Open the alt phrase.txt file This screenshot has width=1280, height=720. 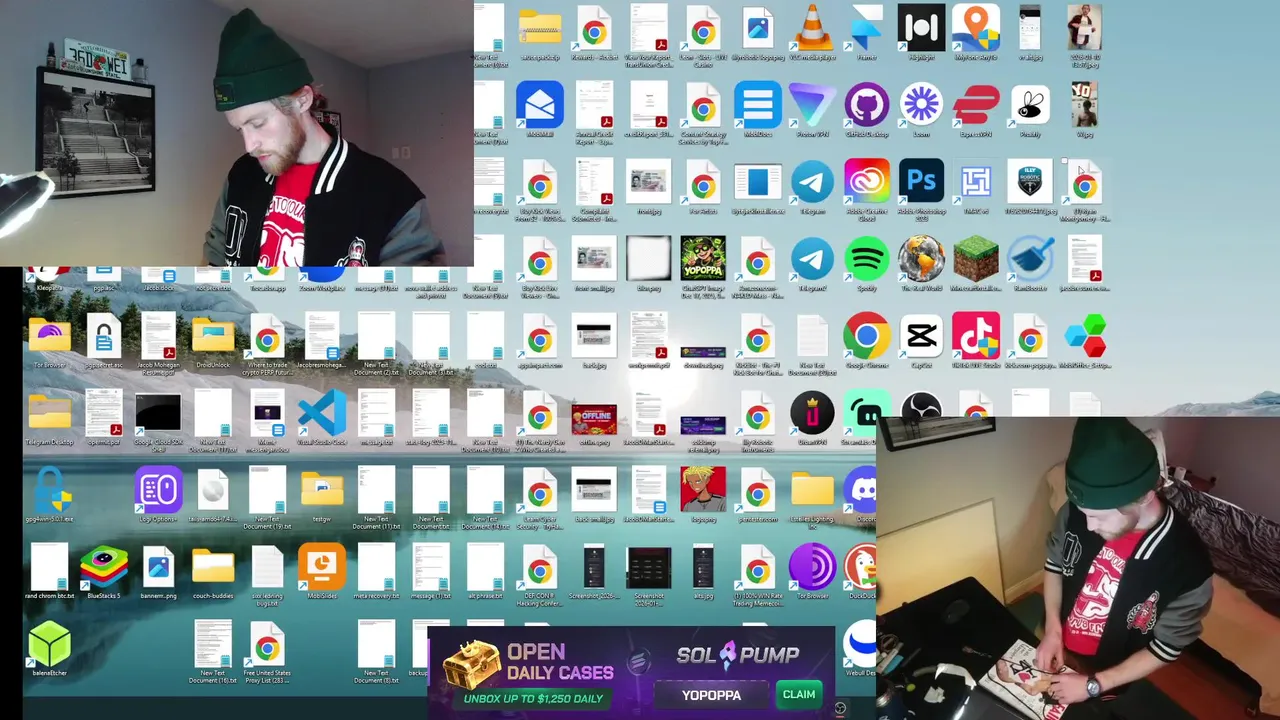485,568
